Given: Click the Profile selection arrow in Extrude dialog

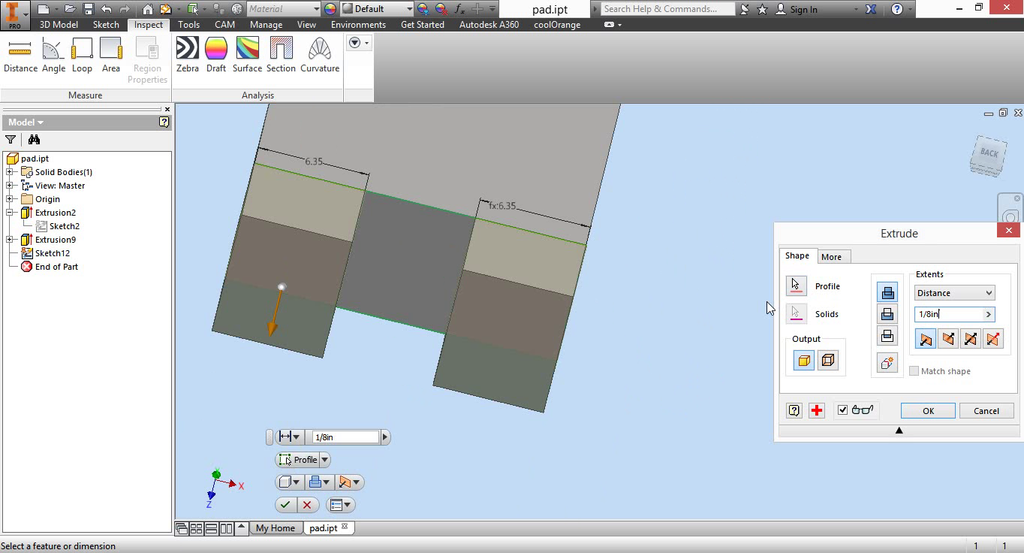Looking at the screenshot, I should click(x=795, y=286).
